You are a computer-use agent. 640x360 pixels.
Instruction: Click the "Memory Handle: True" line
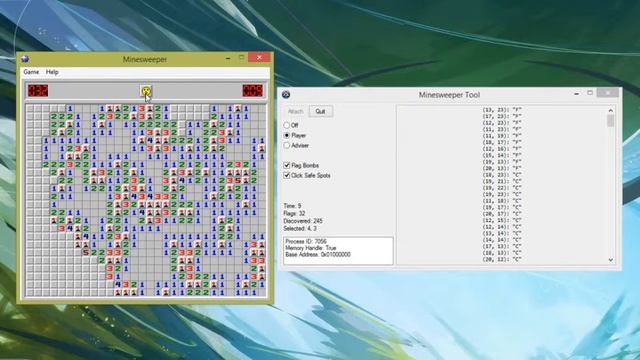tap(311, 248)
